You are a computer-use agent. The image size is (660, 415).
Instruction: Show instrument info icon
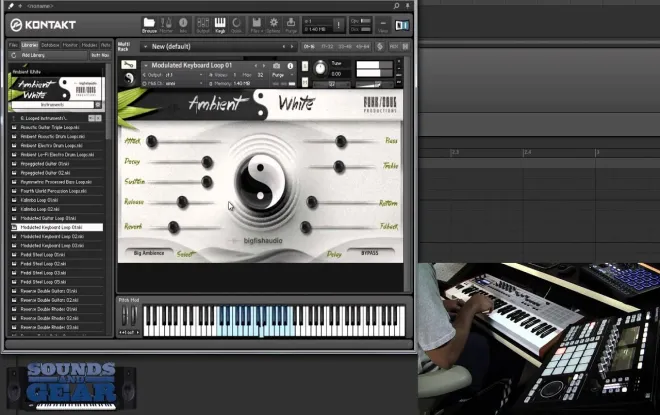pyautogui.click(x=290, y=66)
